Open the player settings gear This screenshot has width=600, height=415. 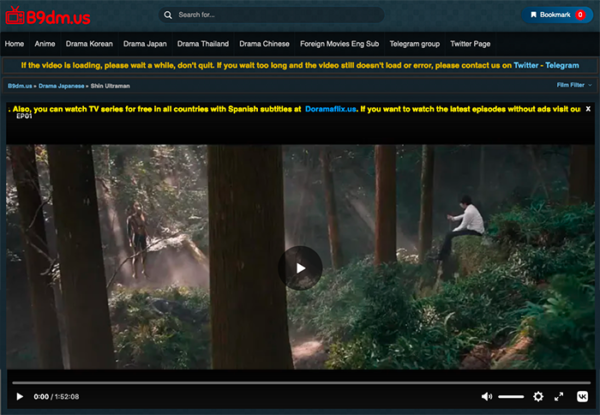point(538,397)
